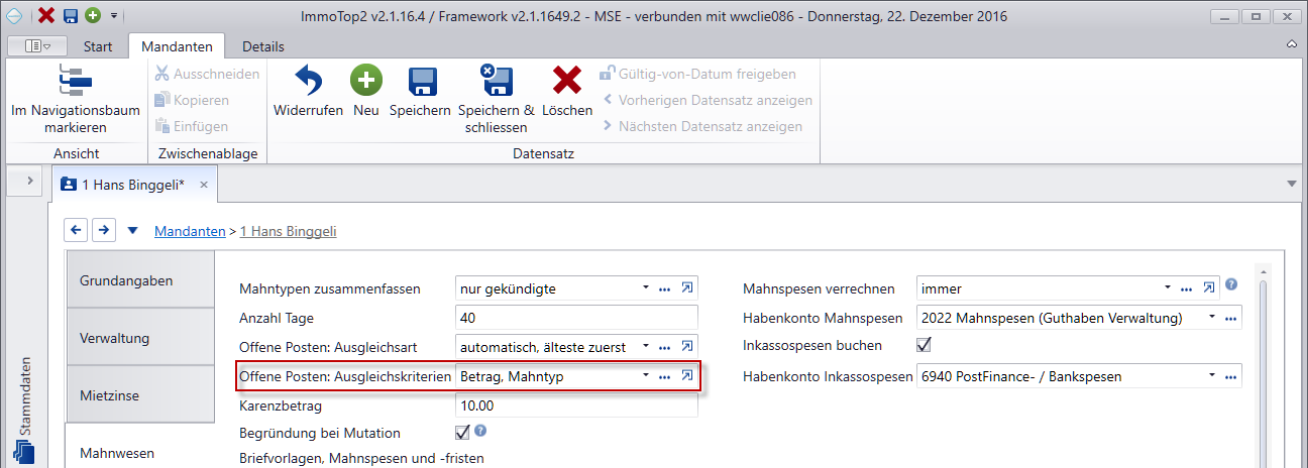Image resolution: width=1308 pixels, height=468 pixels.
Task: Click the Karenzbetrag input field
Action: 575,405
